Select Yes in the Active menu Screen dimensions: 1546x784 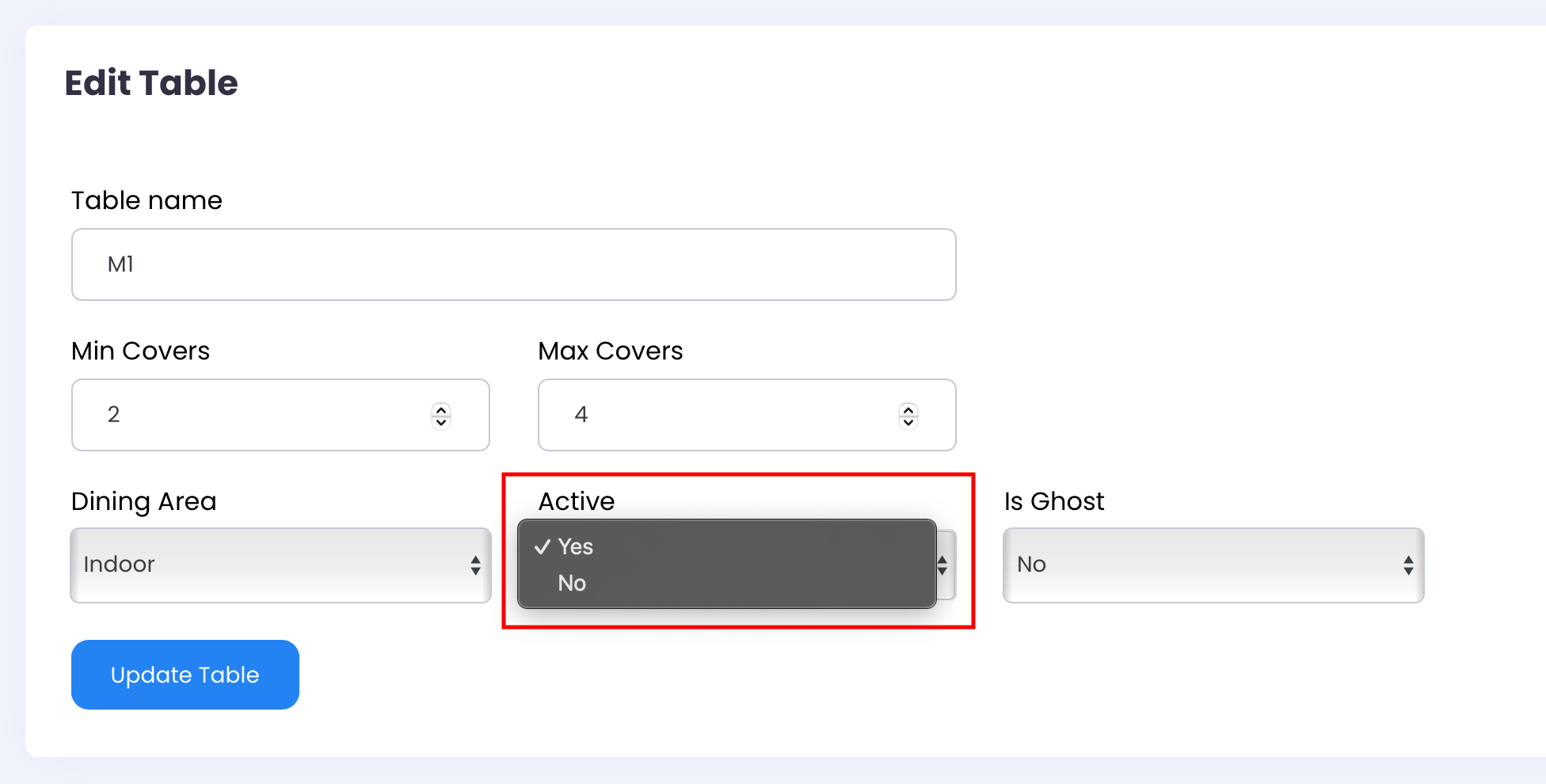pos(576,547)
